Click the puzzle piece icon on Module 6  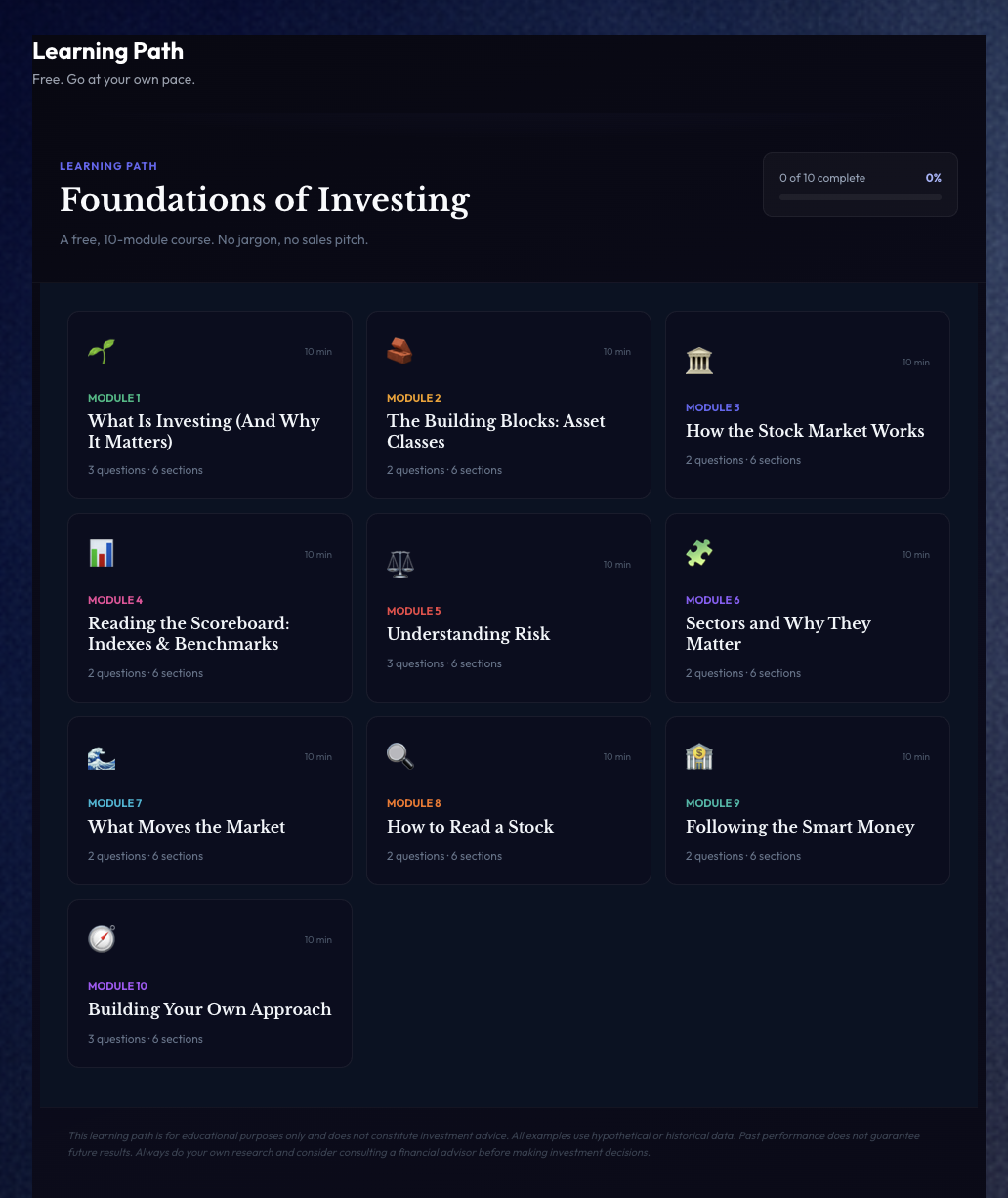coord(698,553)
